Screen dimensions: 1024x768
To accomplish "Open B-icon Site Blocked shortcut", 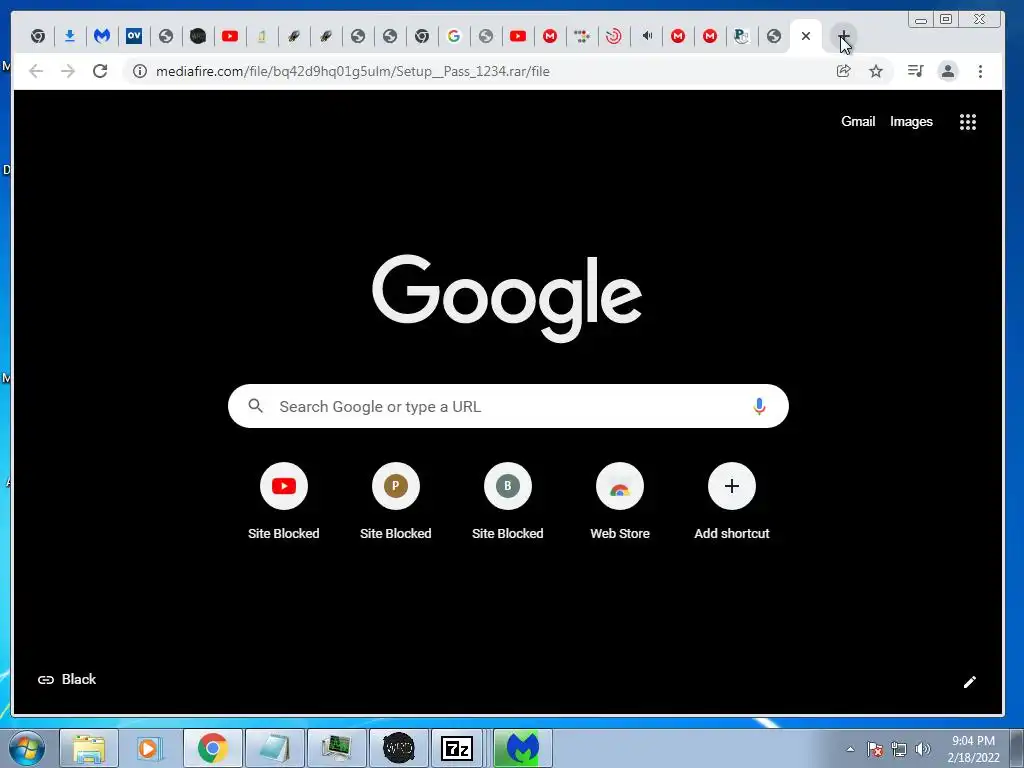I will coord(507,502).
